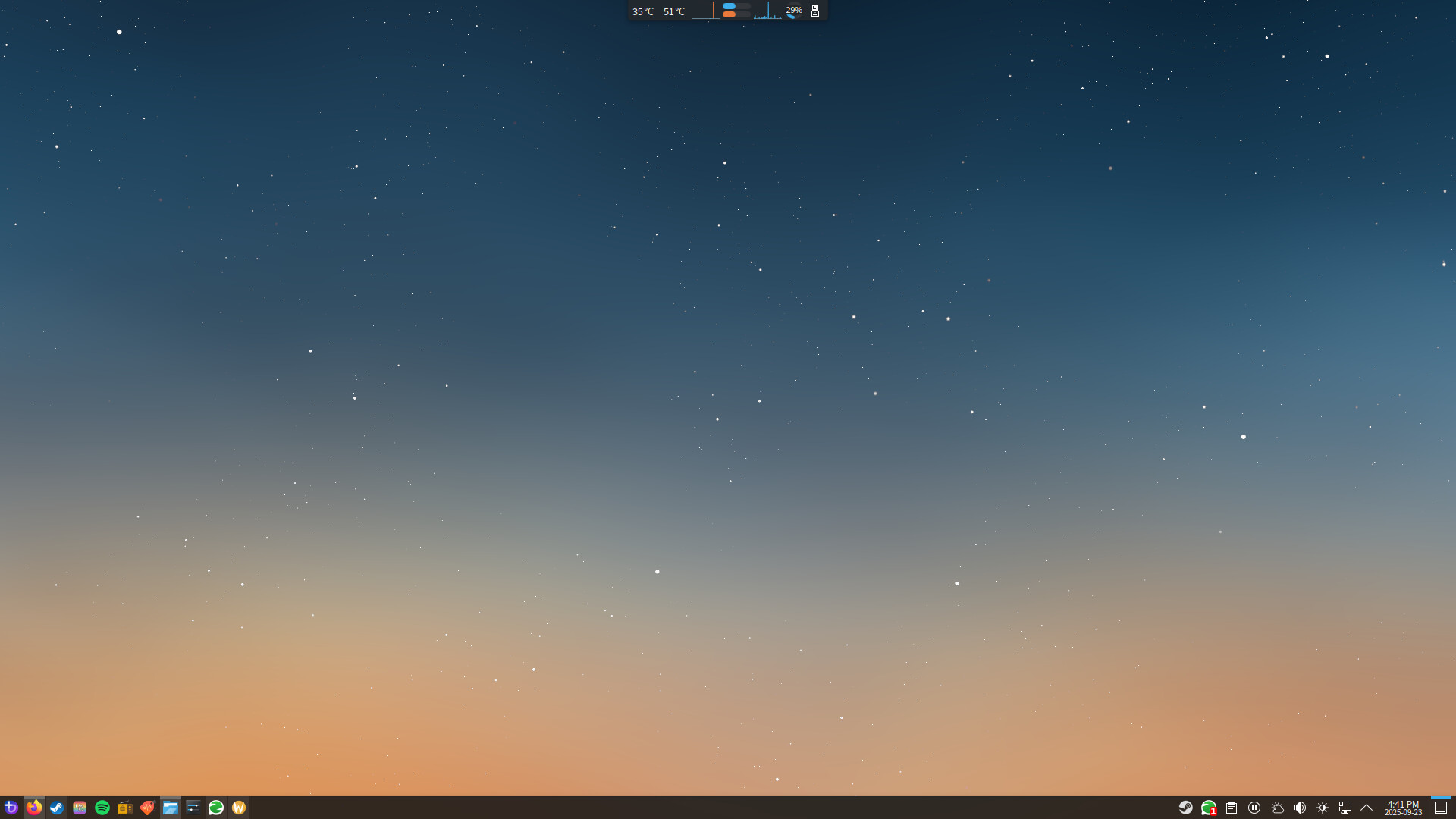Click the removable USB device icon
Viewport: 1456px width, 819px height.
815,11
